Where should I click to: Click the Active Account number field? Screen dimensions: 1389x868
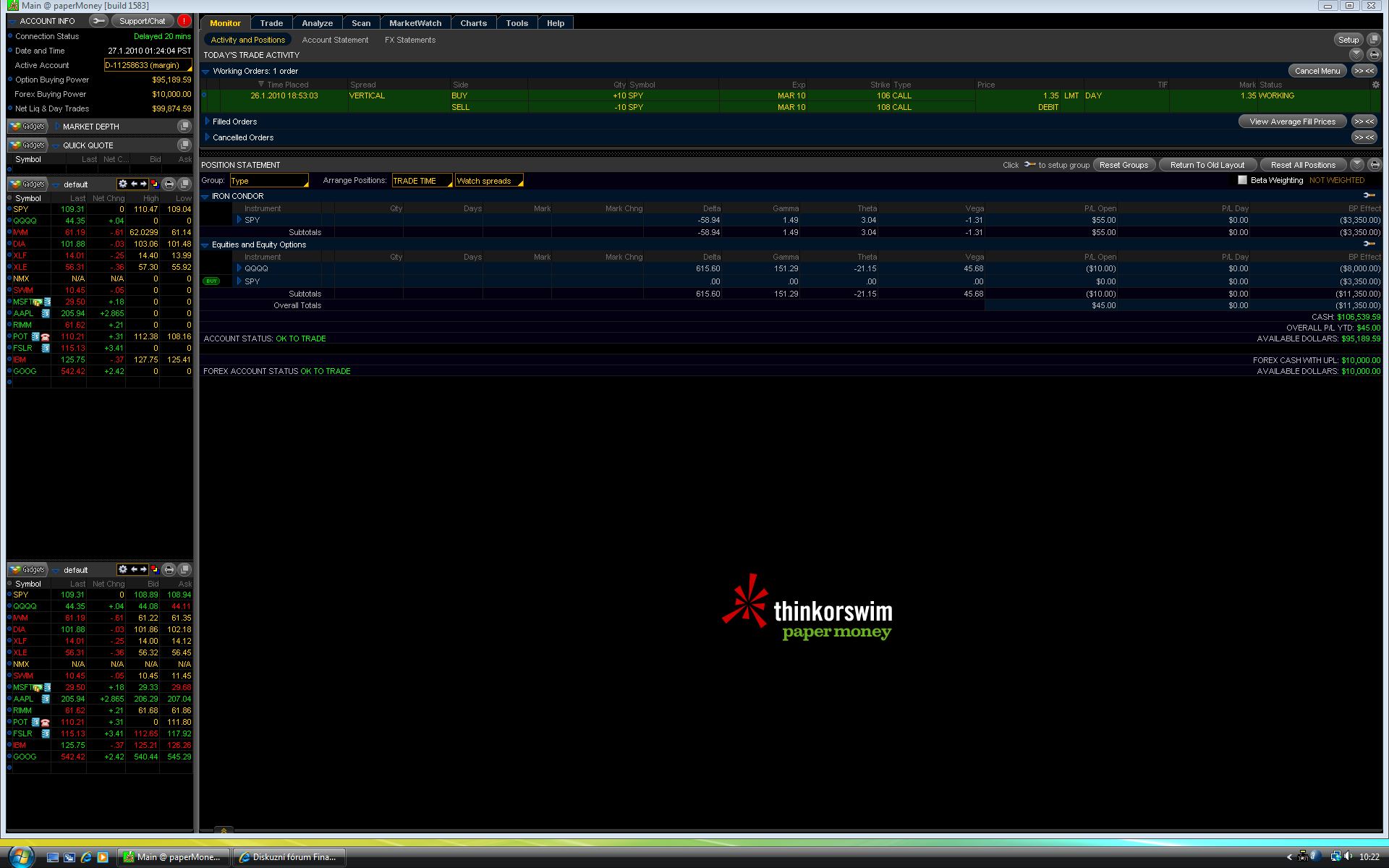[x=147, y=65]
